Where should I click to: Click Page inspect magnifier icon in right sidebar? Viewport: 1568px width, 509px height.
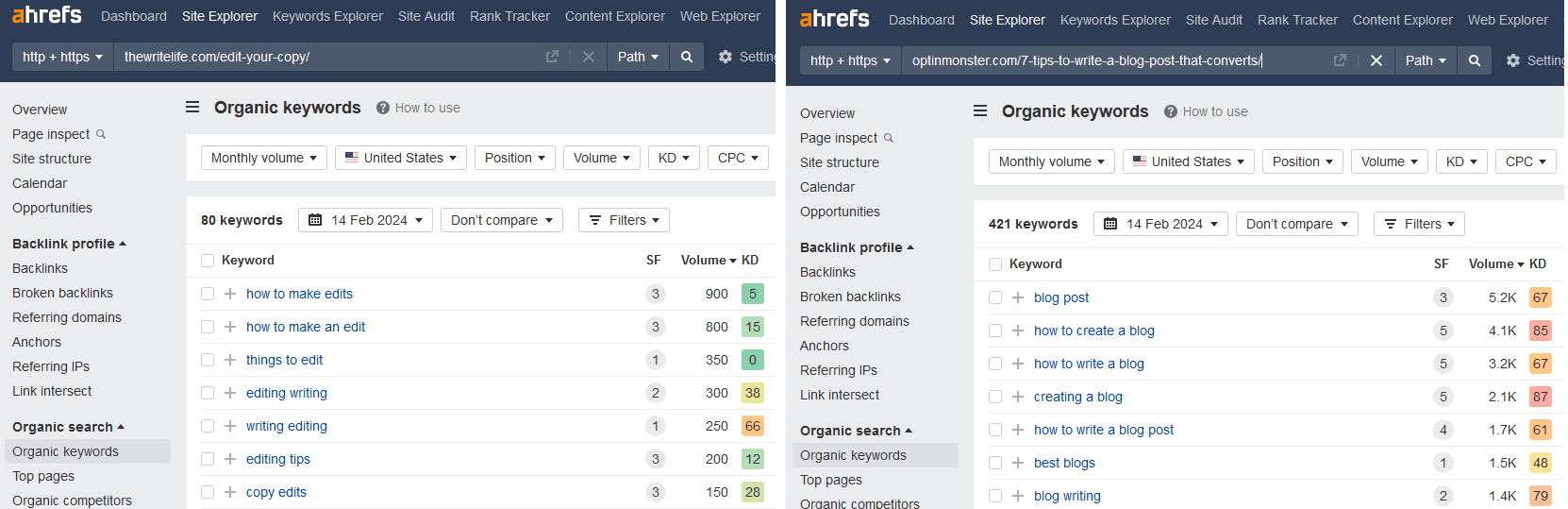click(x=889, y=138)
